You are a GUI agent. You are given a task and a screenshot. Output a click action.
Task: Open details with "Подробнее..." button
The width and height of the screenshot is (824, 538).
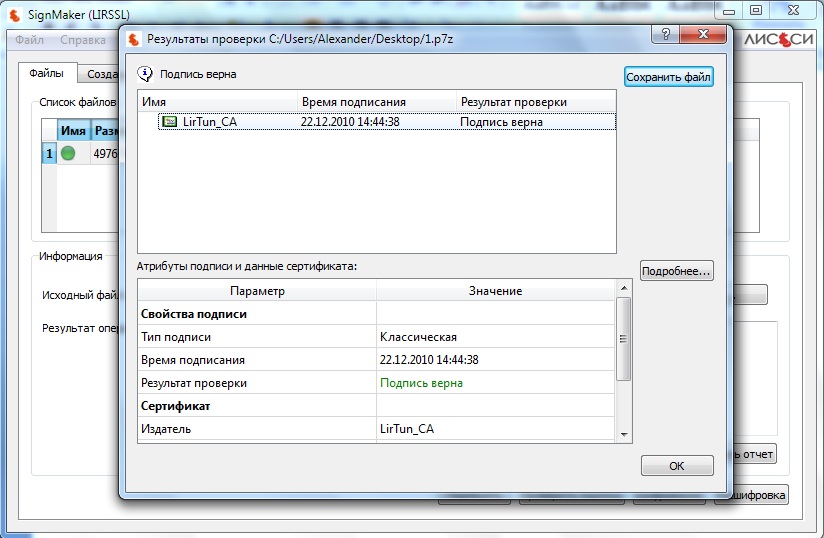(x=676, y=271)
